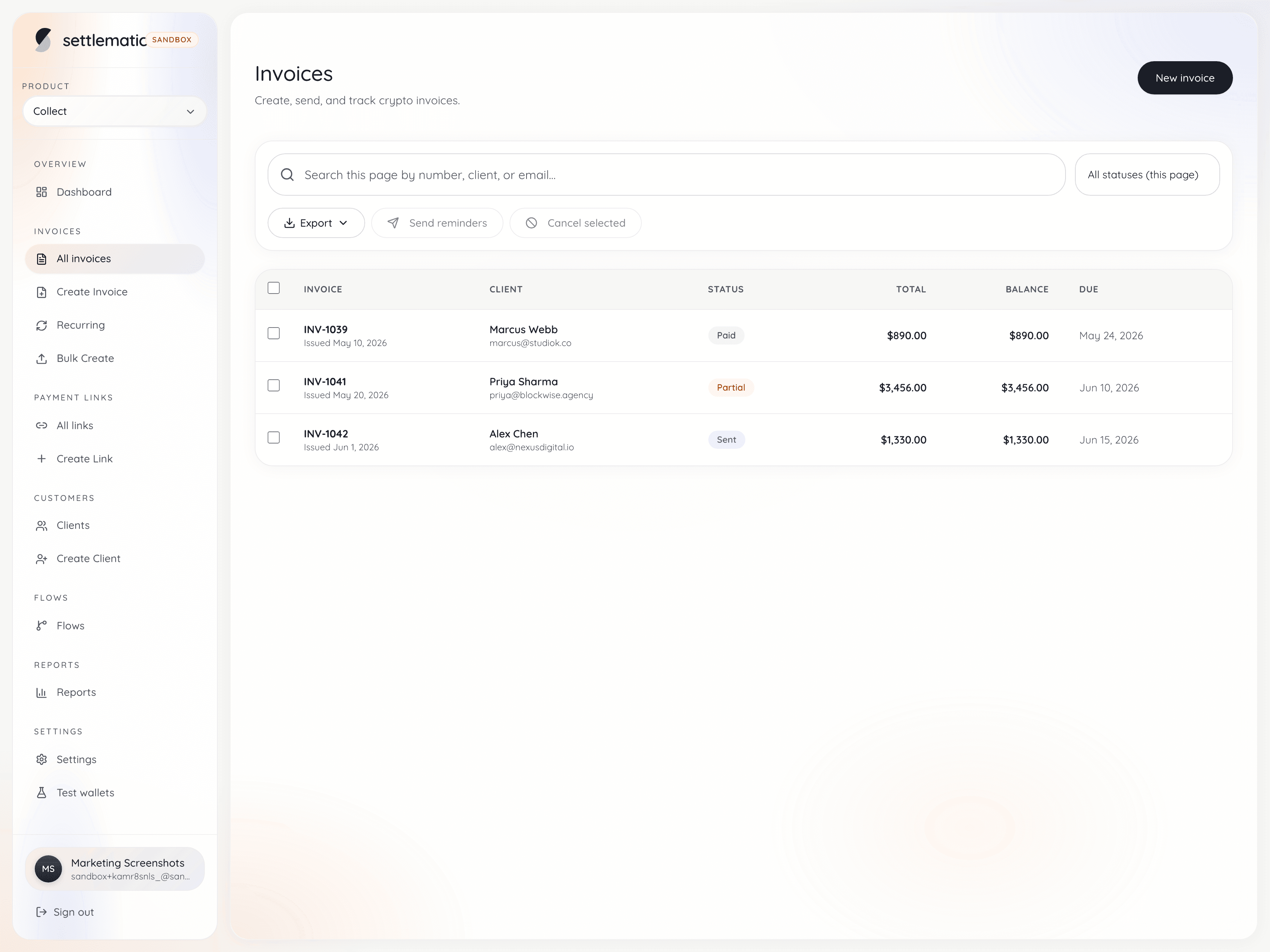Screen dimensions: 1270x952
Task: Click the Reports bar chart icon
Action: click(41, 692)
